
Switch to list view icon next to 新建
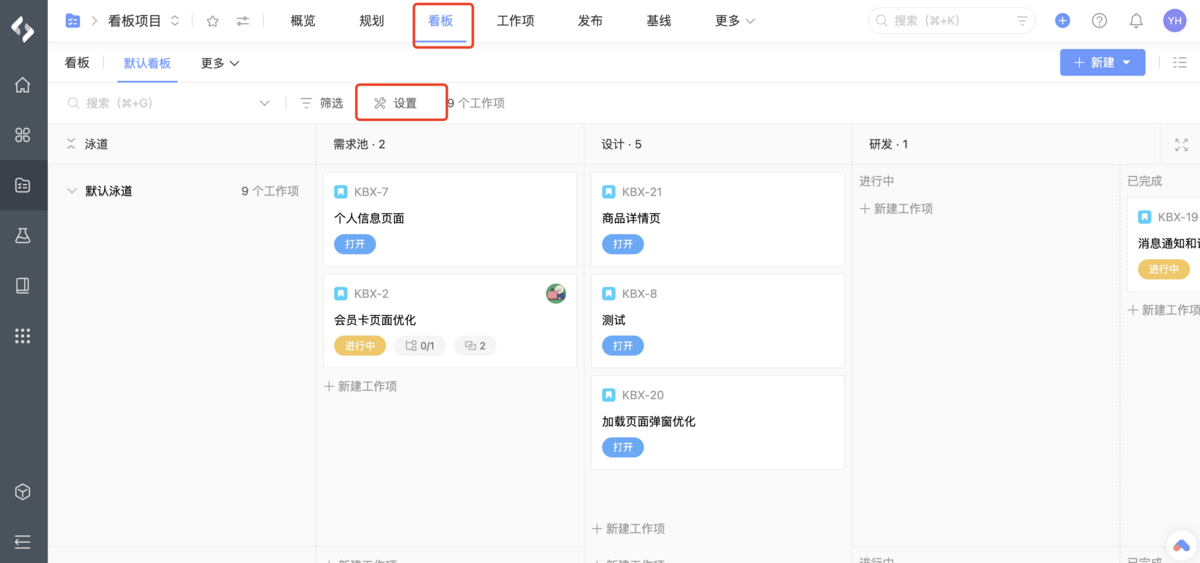1179,62
